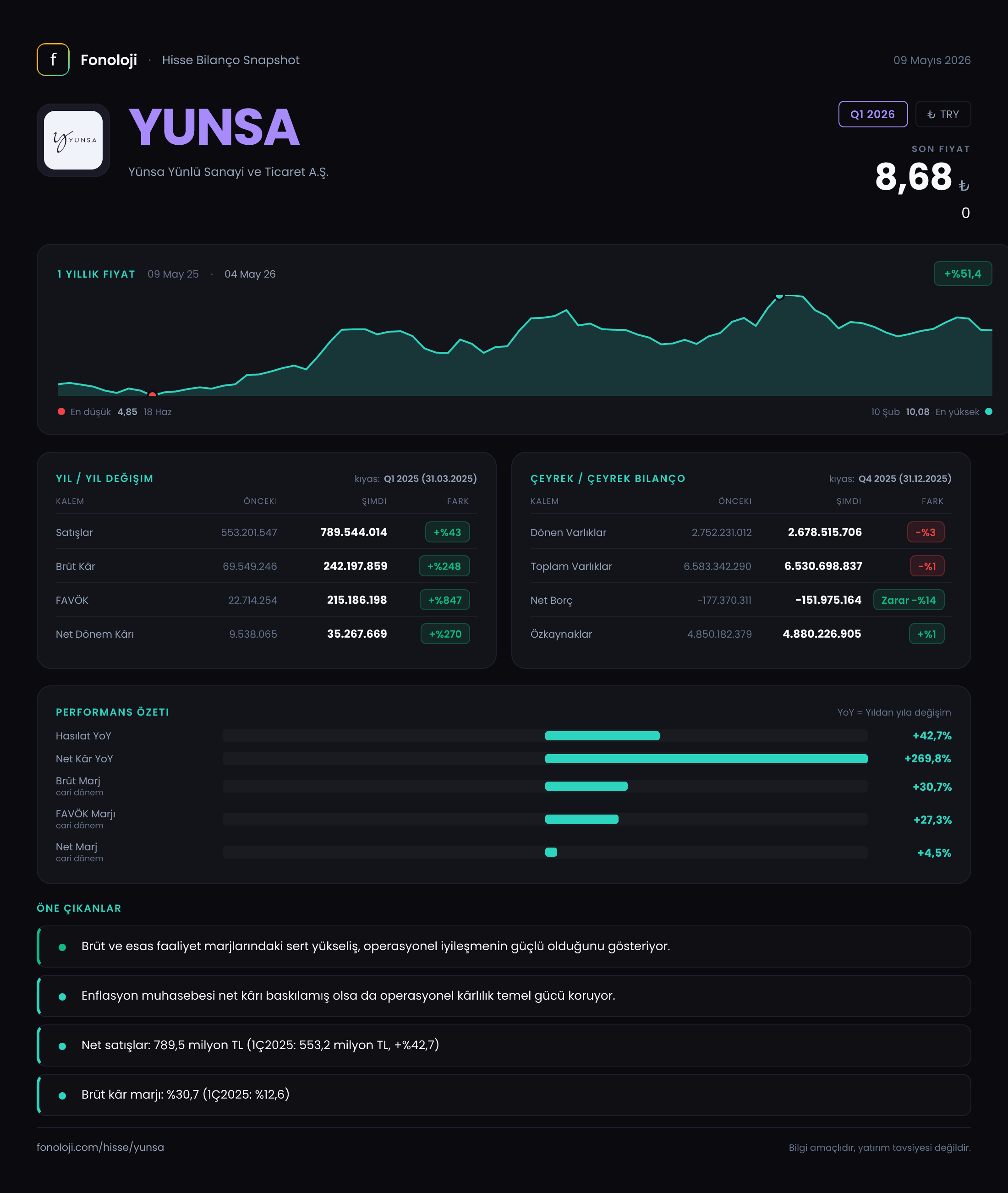Click the ÇEYREK / ÇEYREK BİLANÇO section header
1008x1193 pixels.
coord(608,478)
